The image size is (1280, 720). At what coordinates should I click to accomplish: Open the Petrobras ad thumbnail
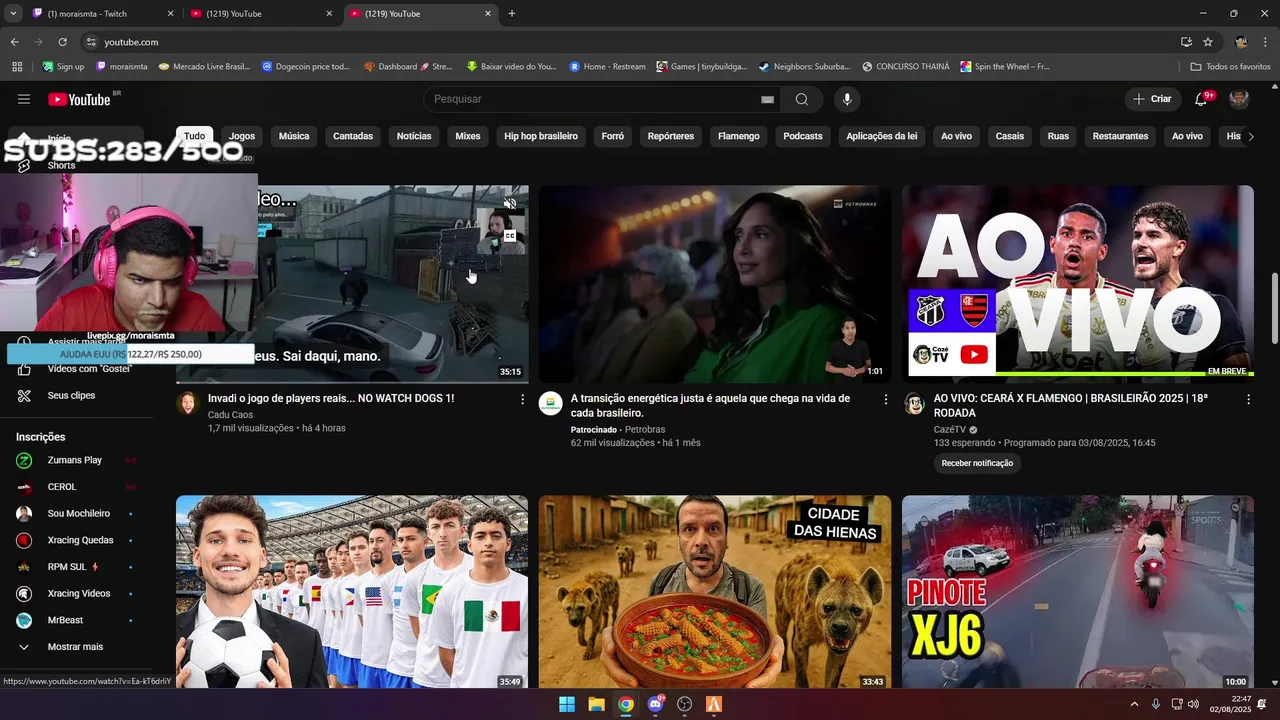click(715, 284)
